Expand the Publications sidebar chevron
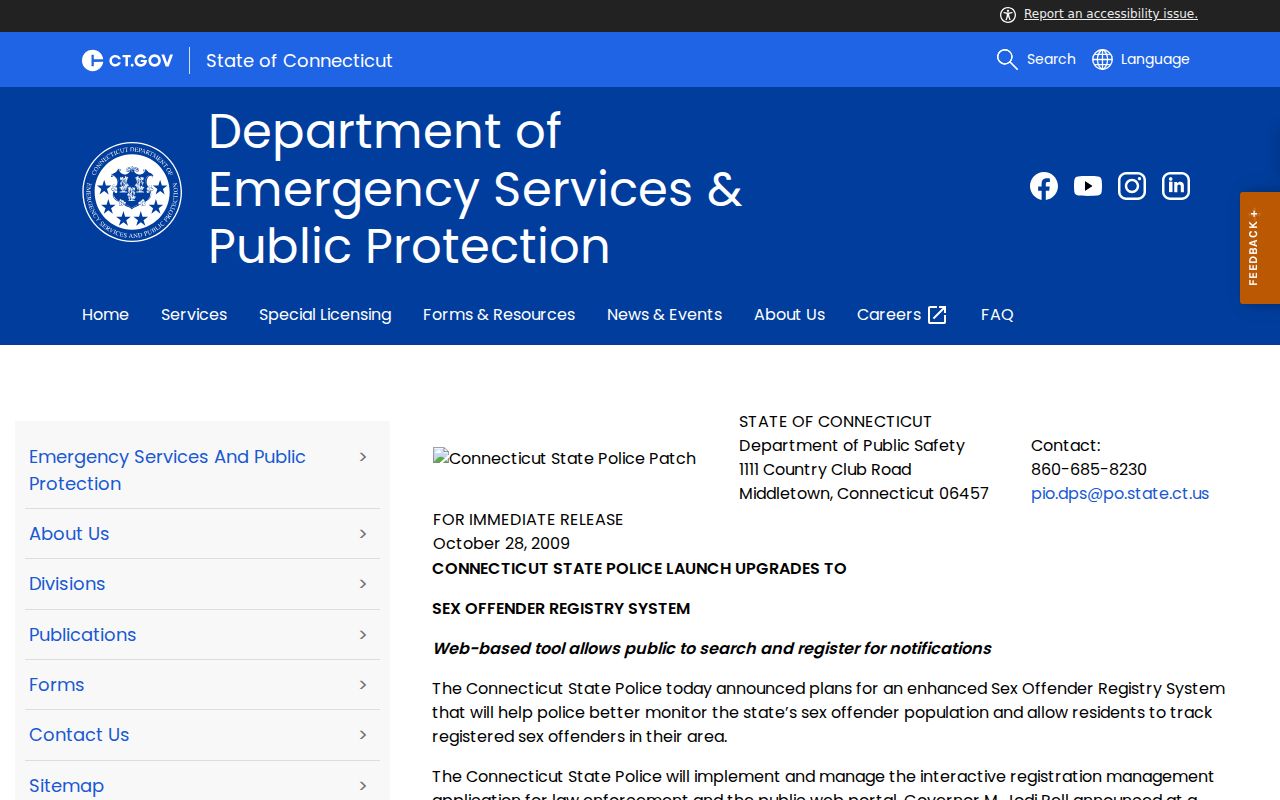 click(363, 635)
